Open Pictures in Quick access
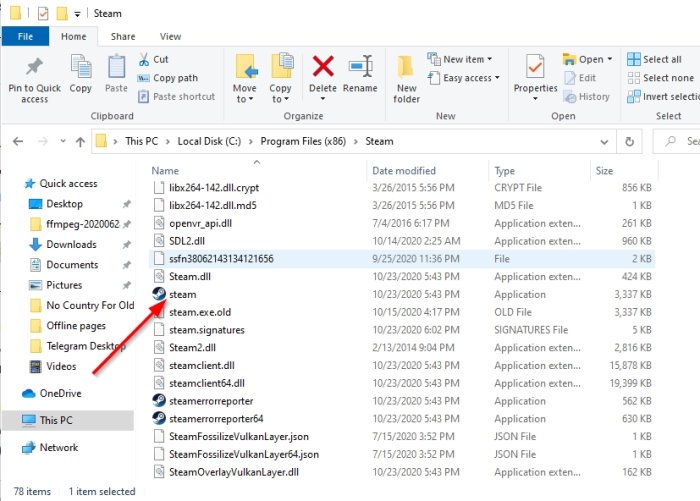This screenshot has width=700, height=501. coord(55,285)
